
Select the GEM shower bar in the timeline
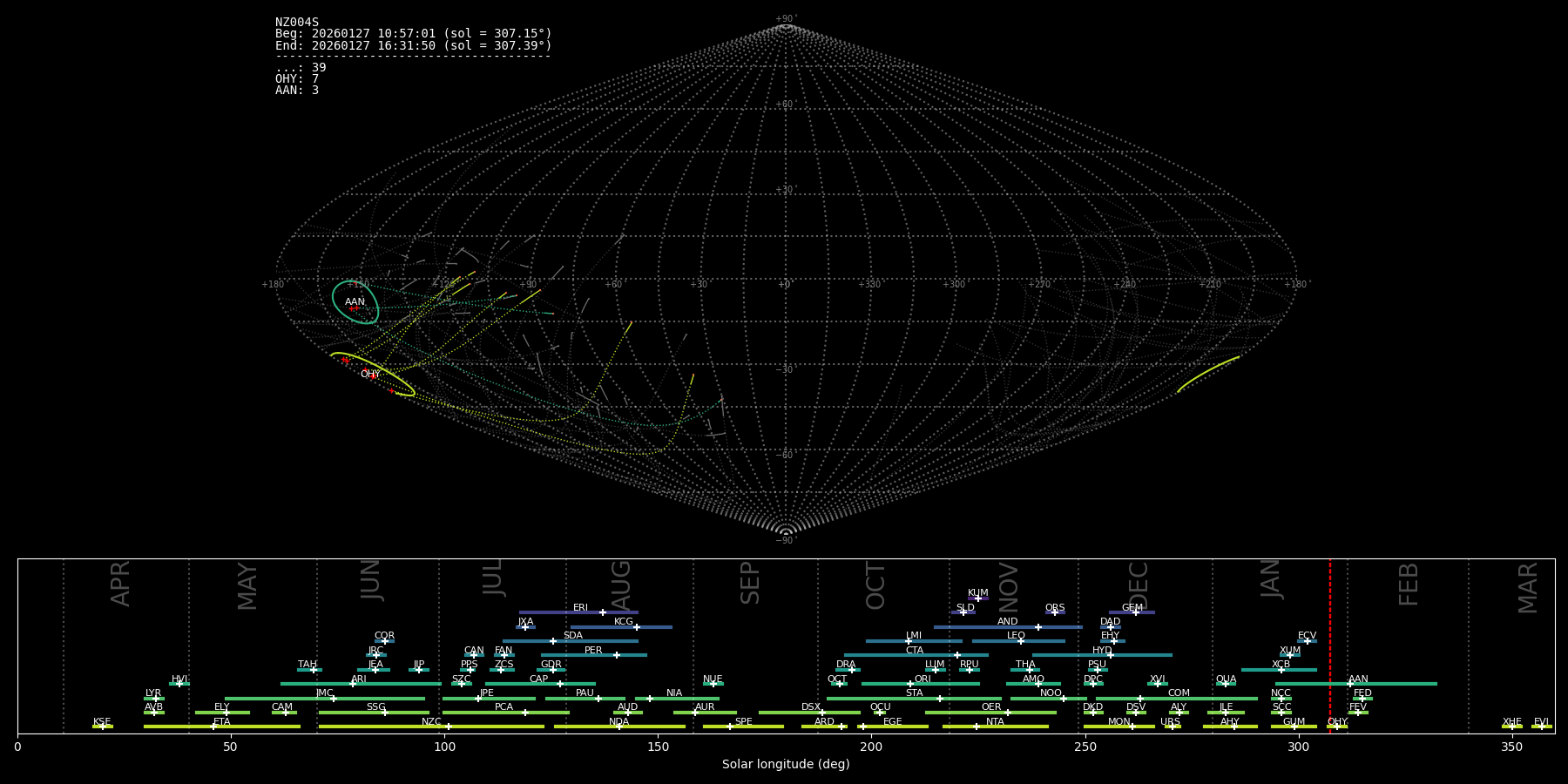(1132, 612)
